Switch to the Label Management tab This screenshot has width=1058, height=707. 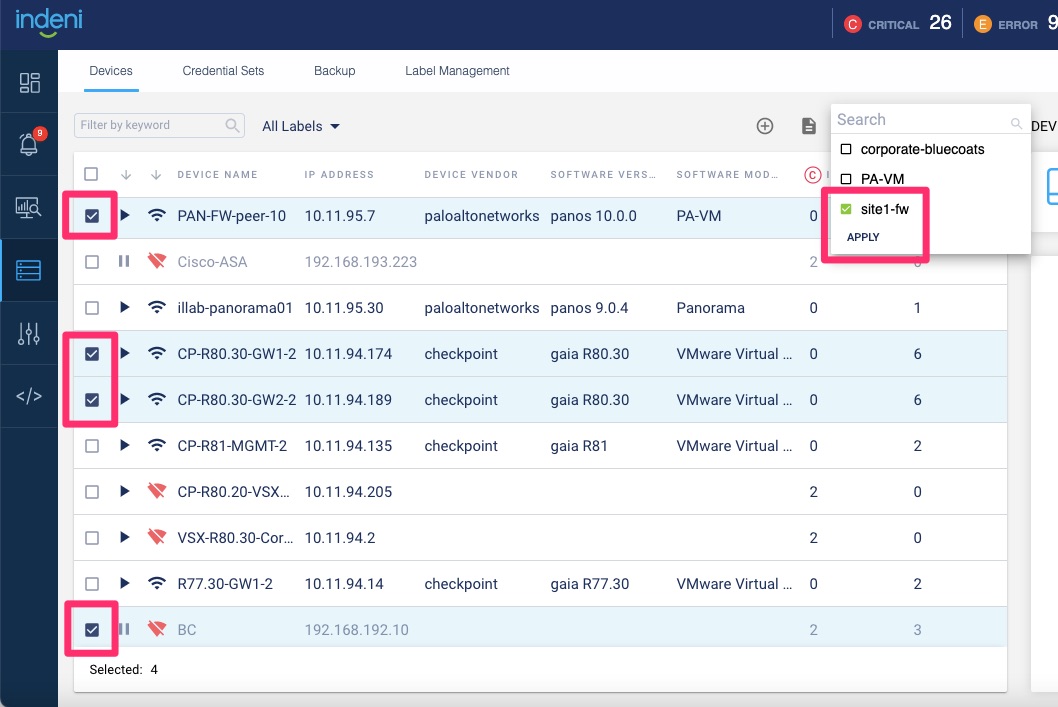[x=457, y=71]
